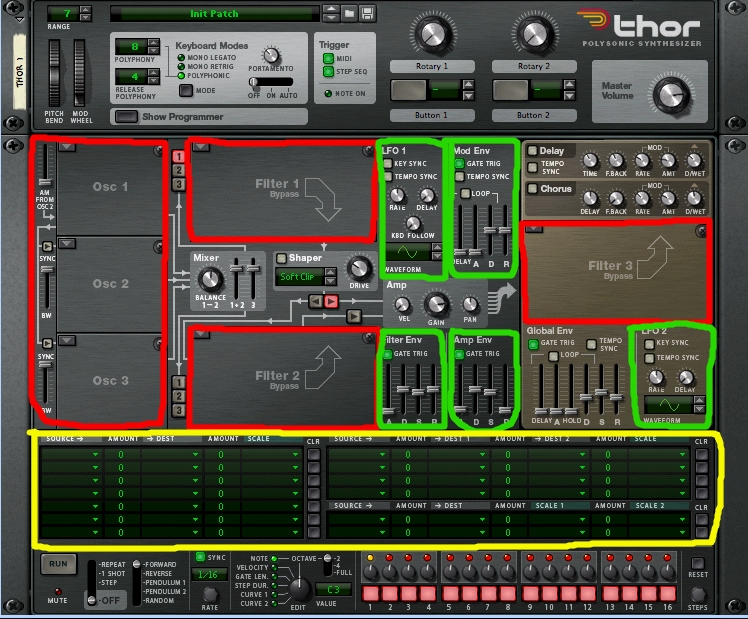Turn the step 1 sequencer knob

pyautogui.click(x=371, y=572)
